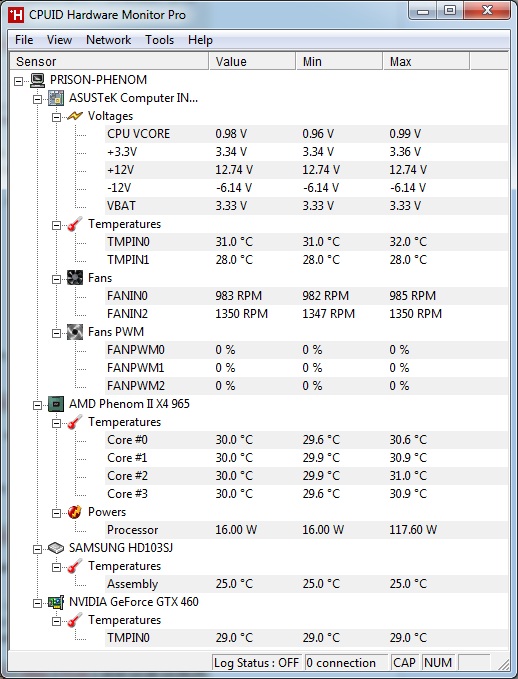Click the Log Status OFF status panel
The height and width of the screenshot is (679, 518).
point(256,663)
